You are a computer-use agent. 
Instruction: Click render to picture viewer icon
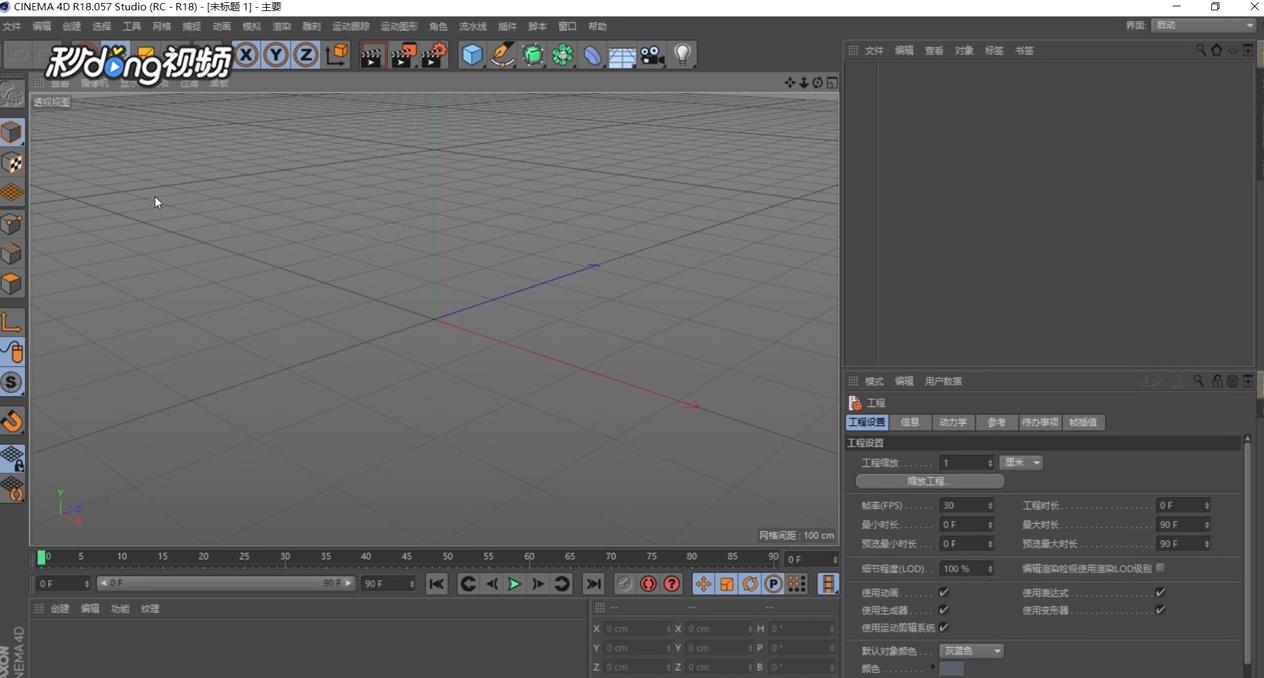[403, 55]
